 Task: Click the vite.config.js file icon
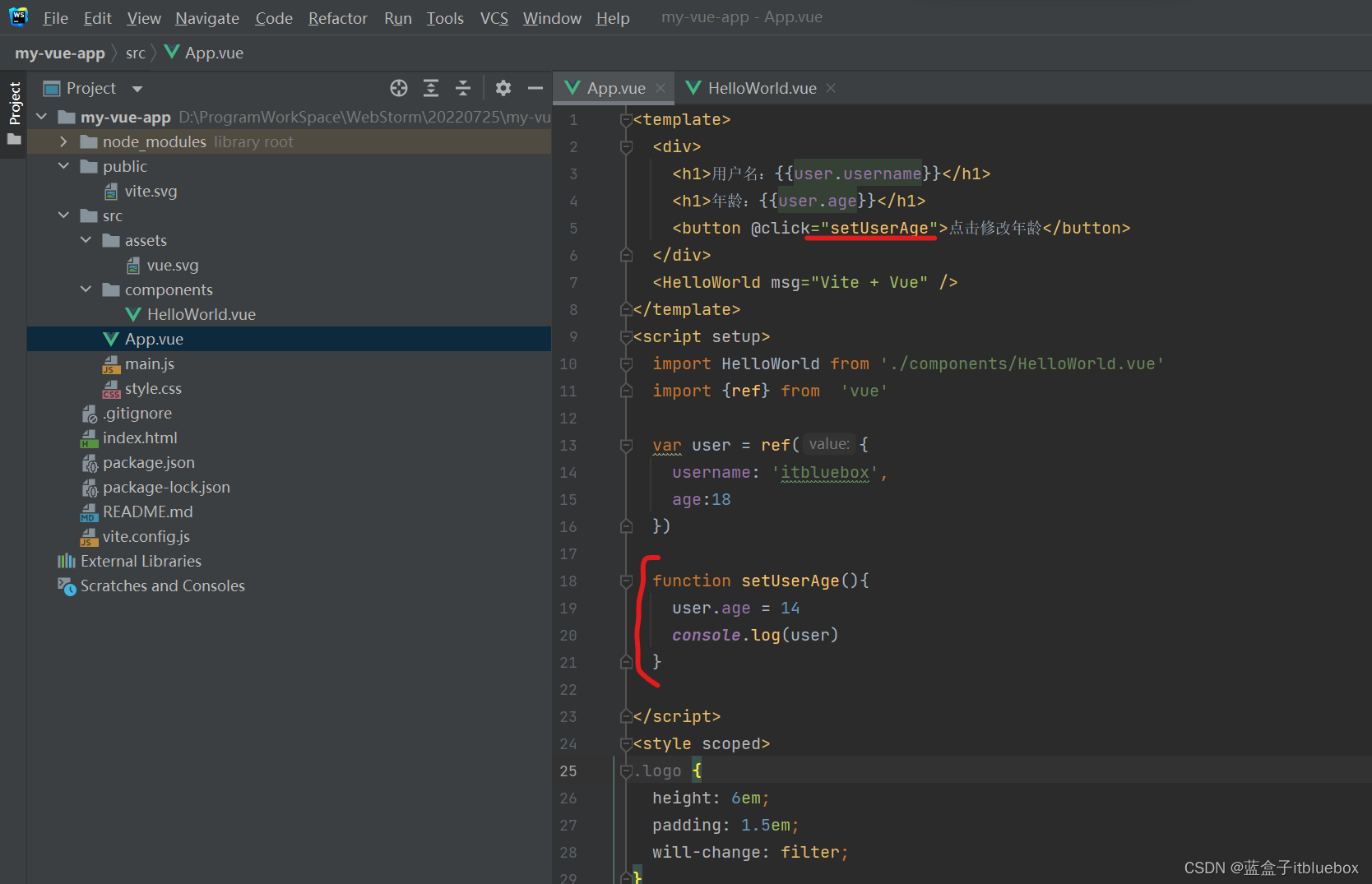(x=89, y=537)
